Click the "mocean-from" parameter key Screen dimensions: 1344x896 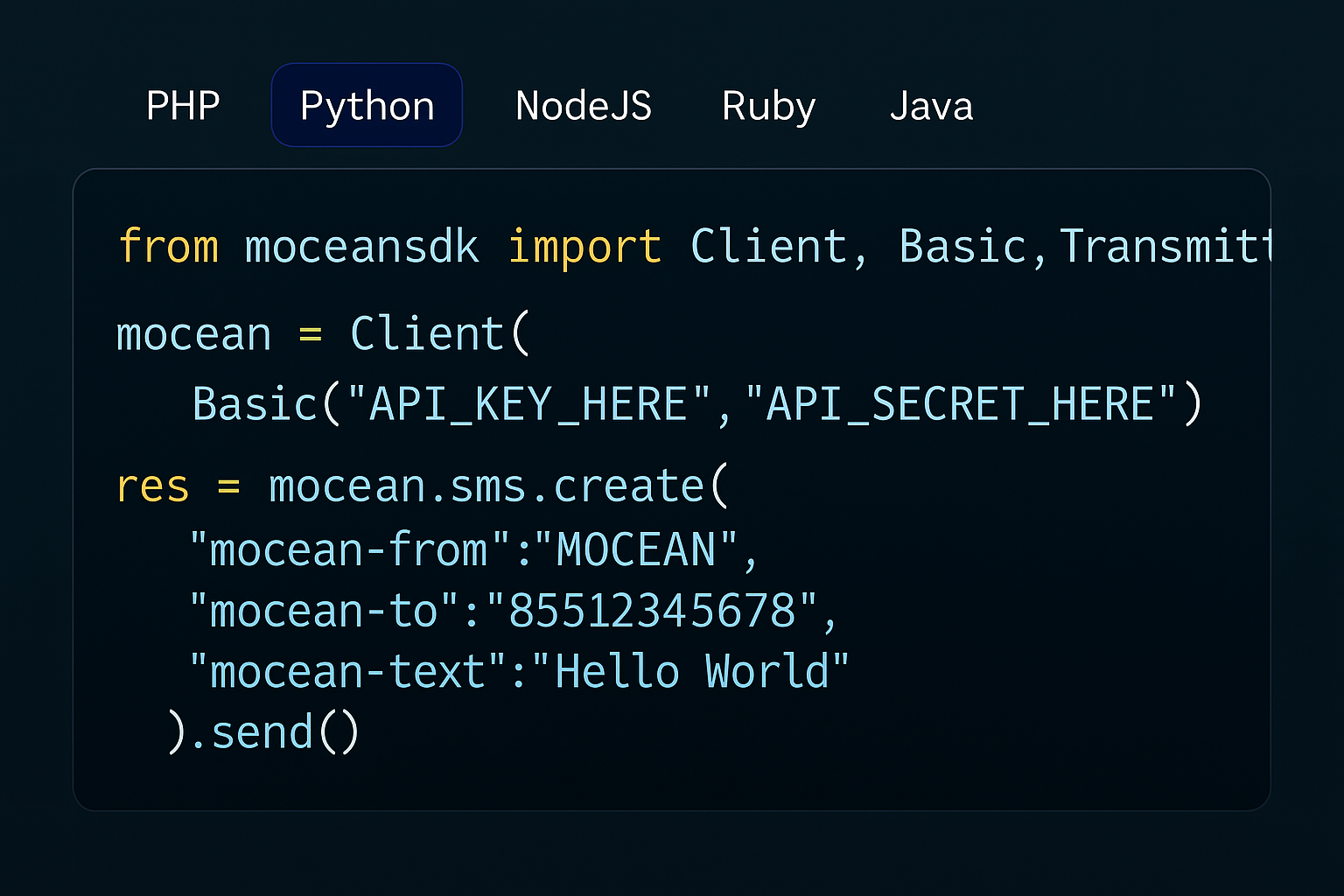(x=348, y=550)
